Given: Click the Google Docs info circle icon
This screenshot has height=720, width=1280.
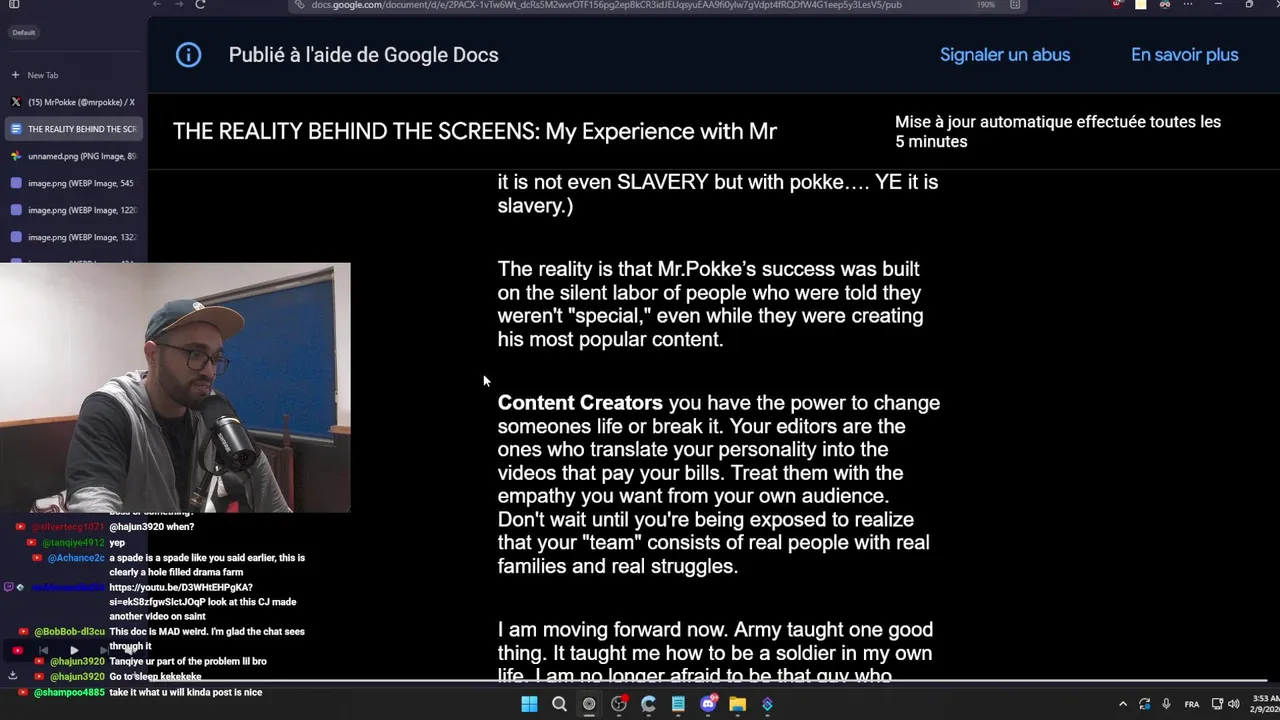Looking at the screenshot, I should click(188, 55).
